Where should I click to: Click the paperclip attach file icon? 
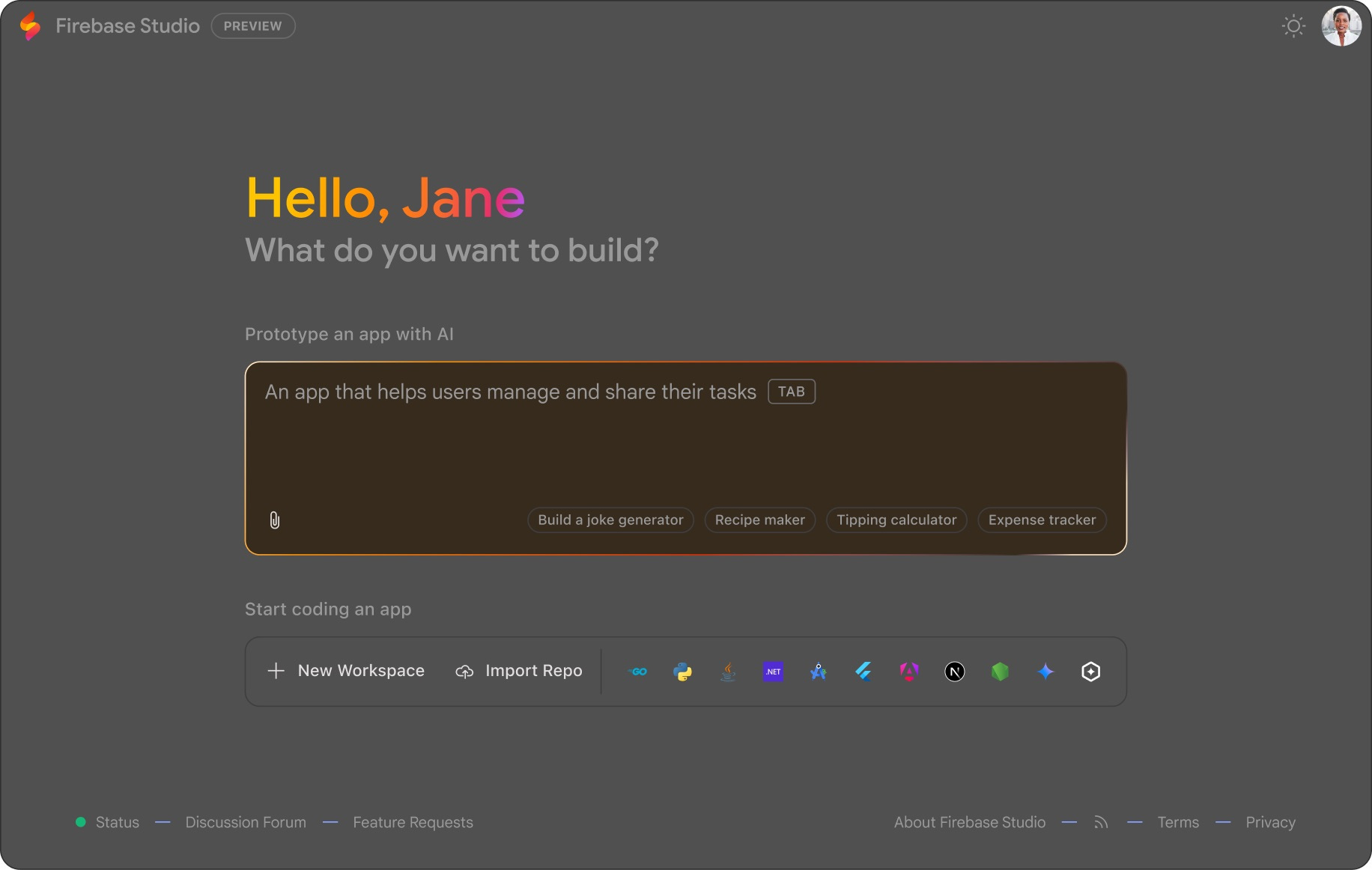[x=275, y=520]
